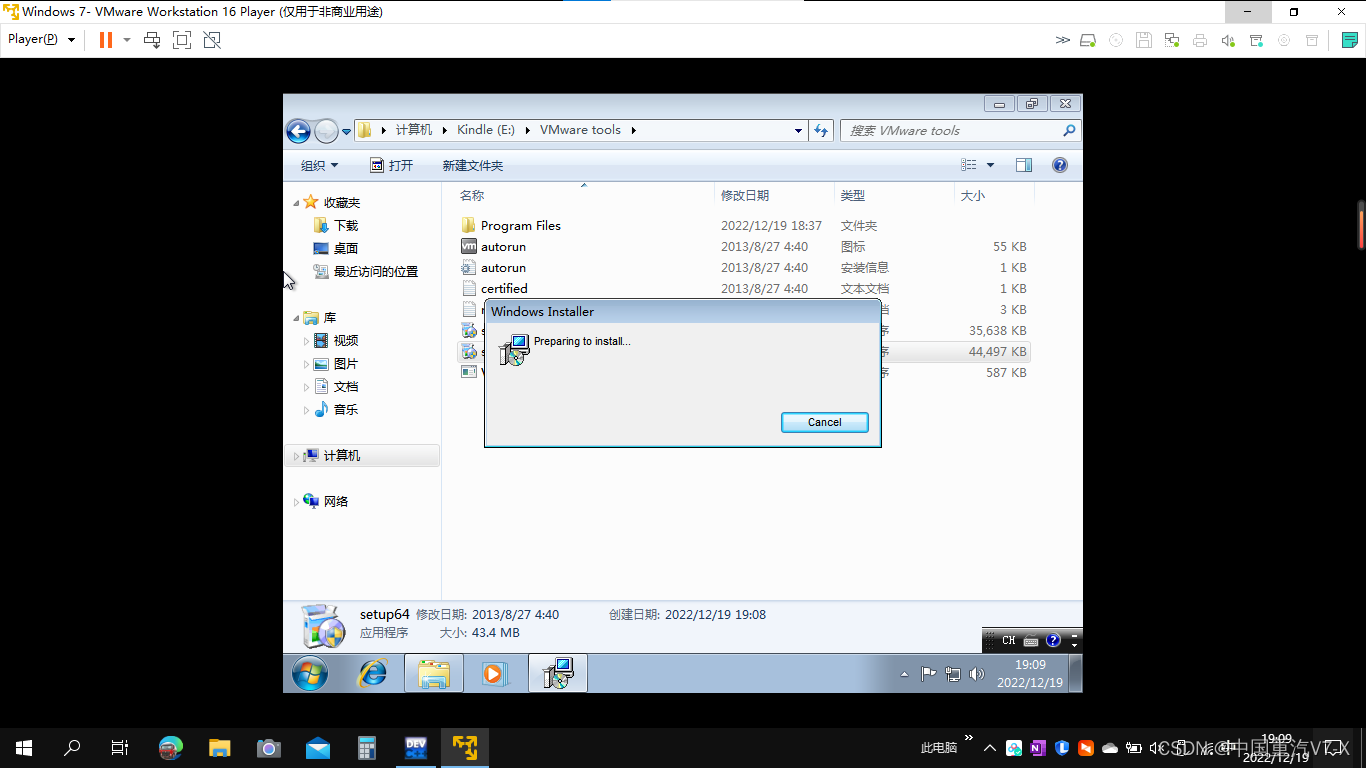Click the VMware printer device icon
Image resolution: width=1366 pixels, height=768 pixels.
pyautogui.click(x=1200, y=40)
